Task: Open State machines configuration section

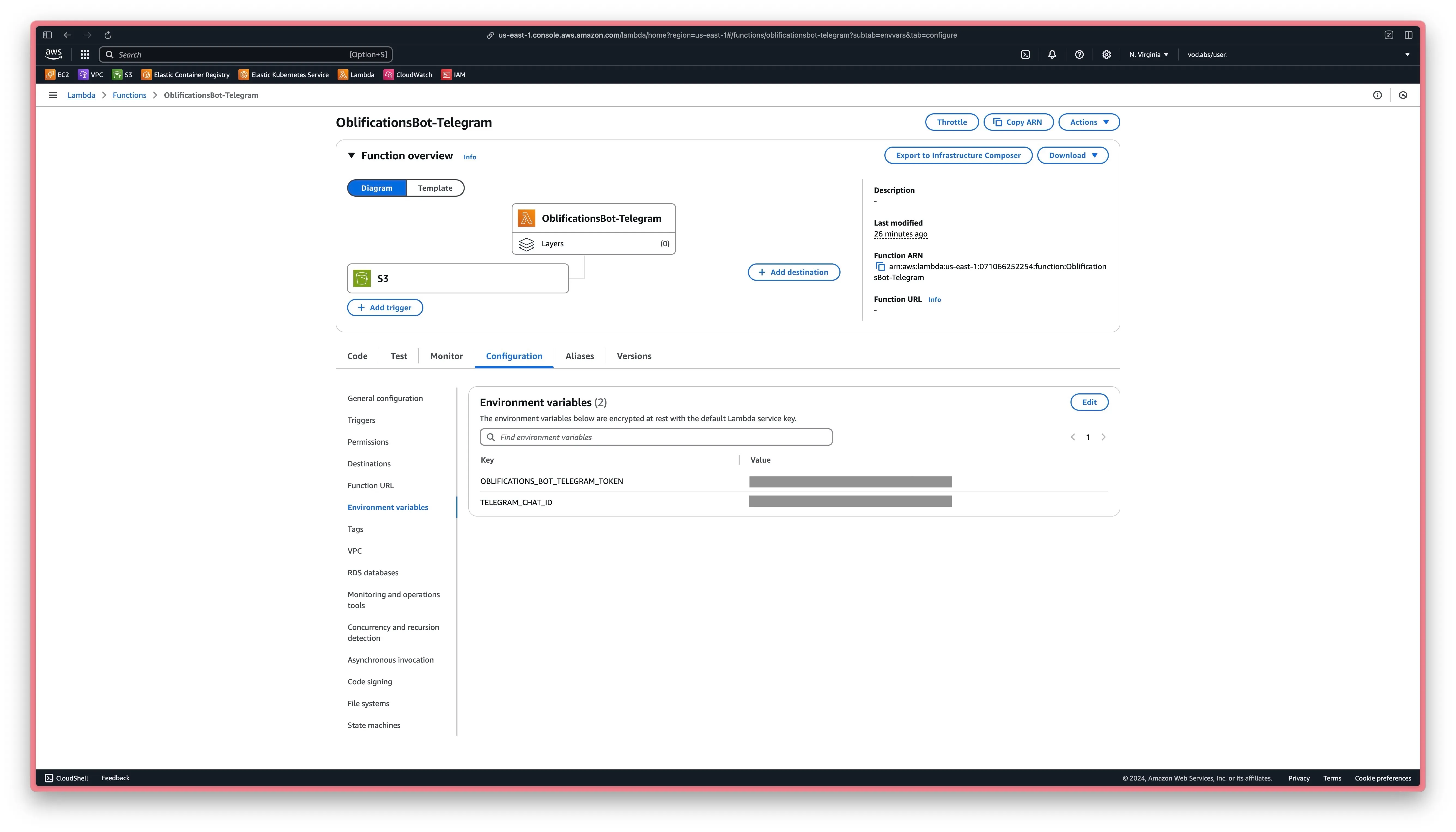Action: (x=374, y=725)
